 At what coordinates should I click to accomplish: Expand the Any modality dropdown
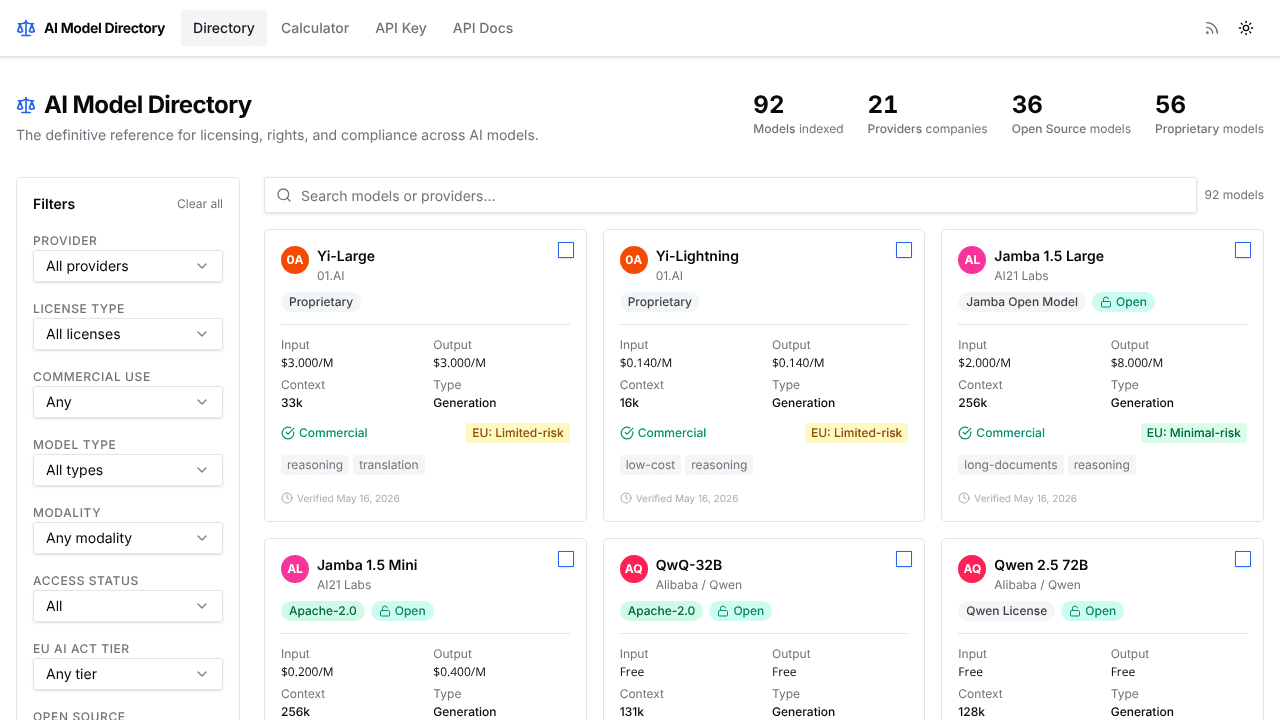128,538
